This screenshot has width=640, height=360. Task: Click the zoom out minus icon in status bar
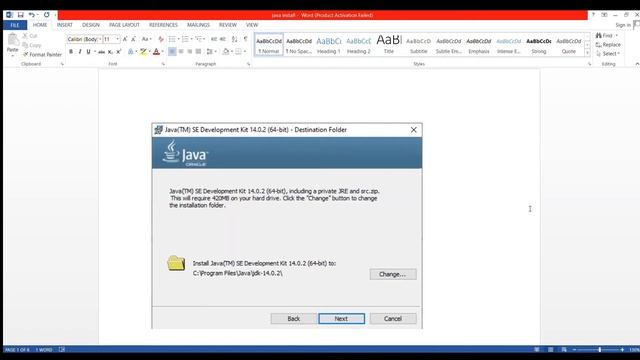point(574,350)
